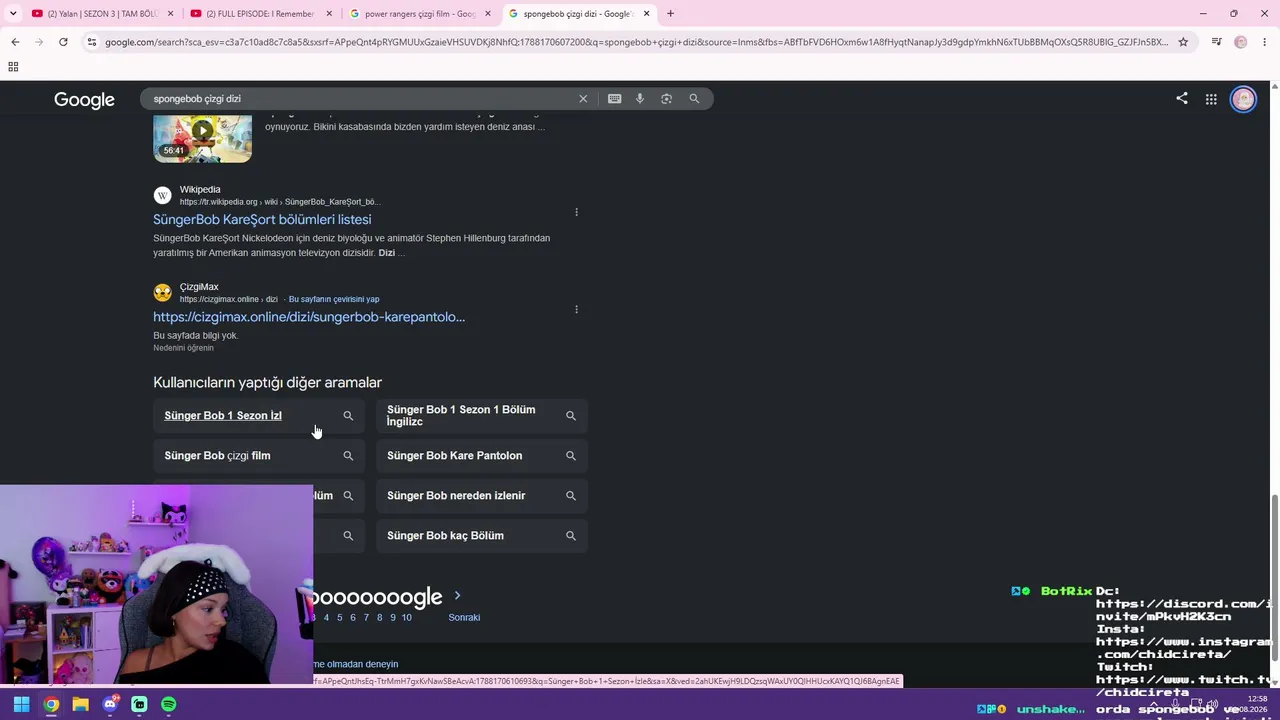The image size is (1280, 720).
Task: Open the Google account profile avatar
Action: 1243,99
